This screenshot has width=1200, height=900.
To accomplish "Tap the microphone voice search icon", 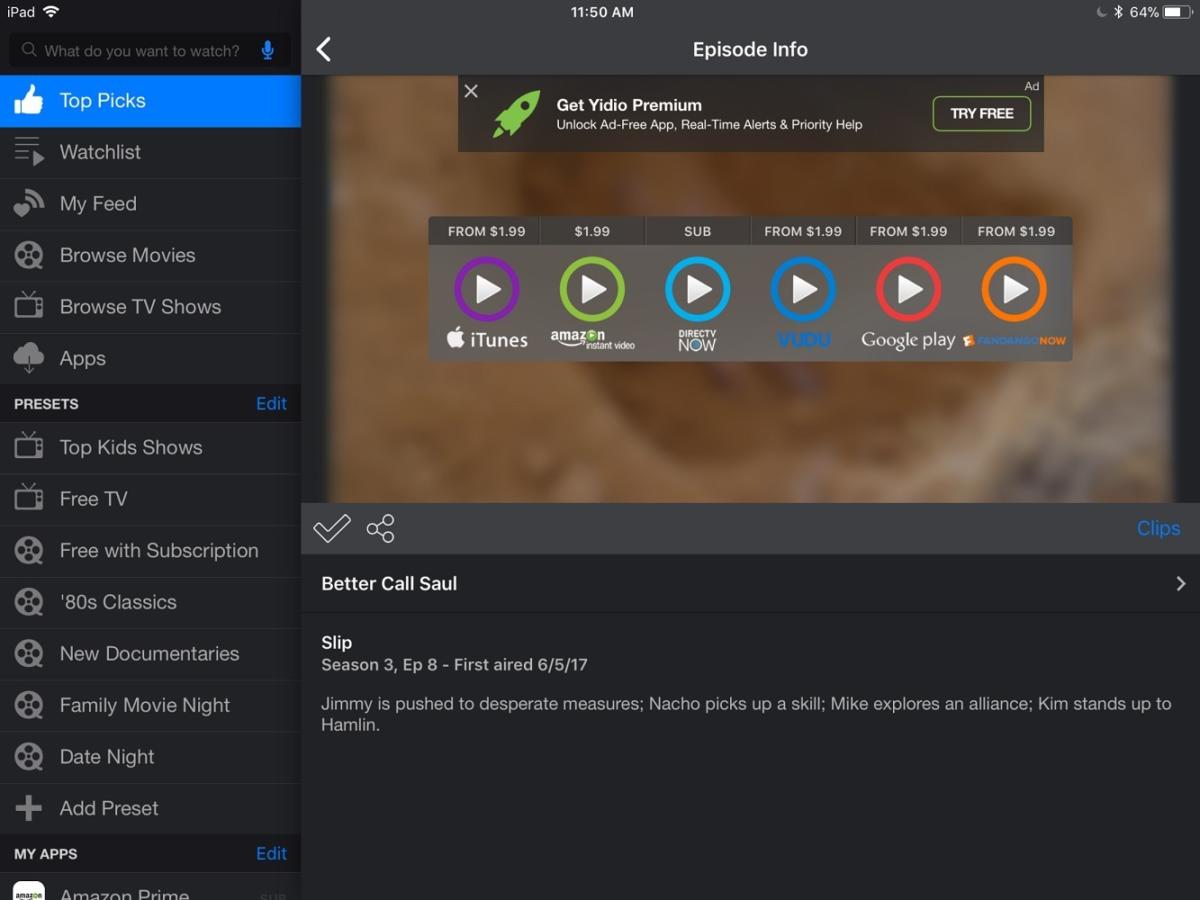I will (267, 50).
